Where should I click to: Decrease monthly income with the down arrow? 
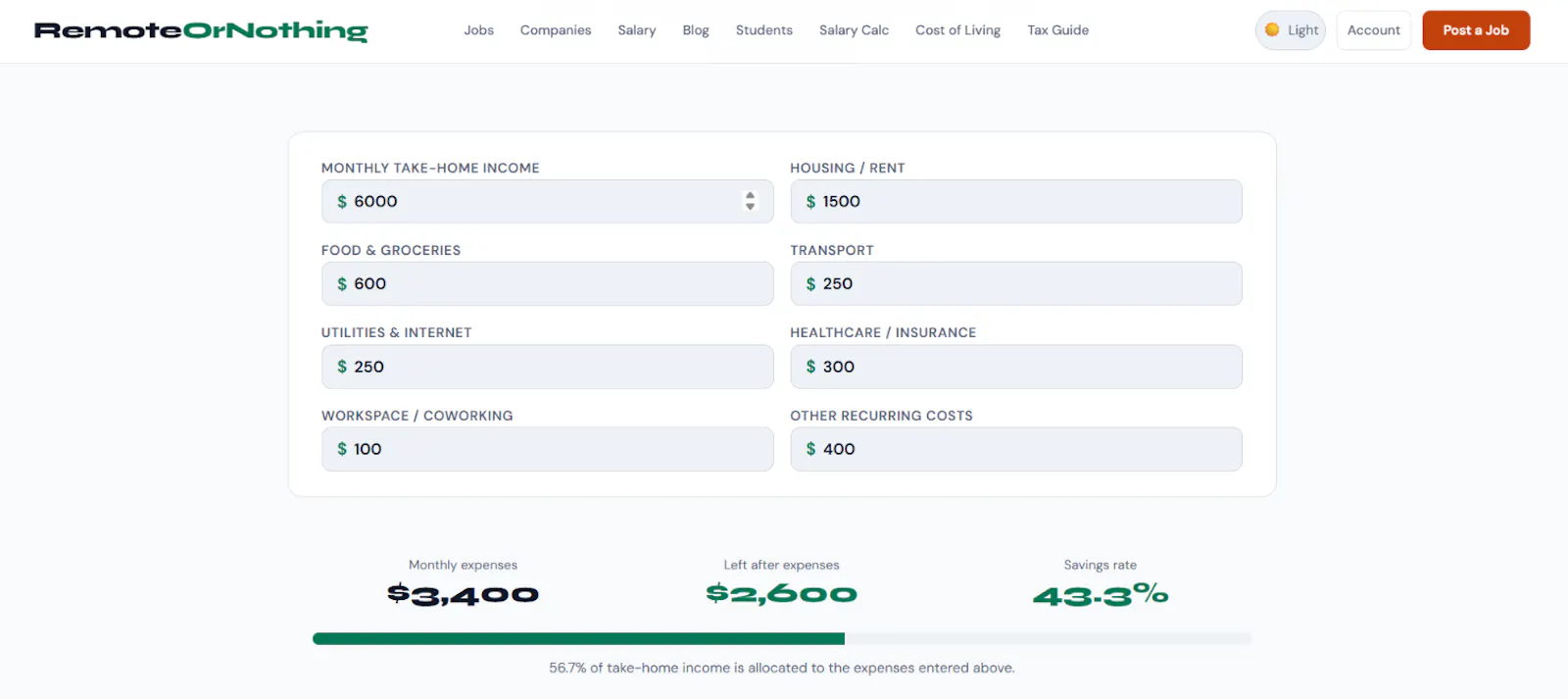point(750,207)
